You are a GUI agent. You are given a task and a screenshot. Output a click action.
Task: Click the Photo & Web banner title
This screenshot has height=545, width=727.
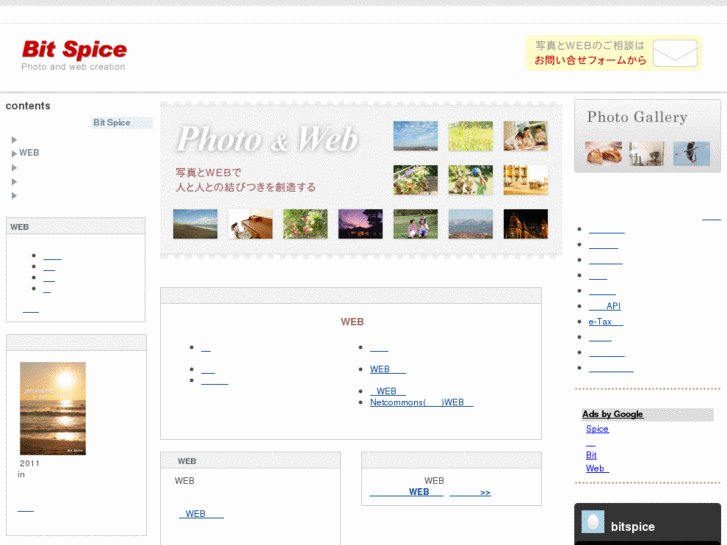click(268, 139)
